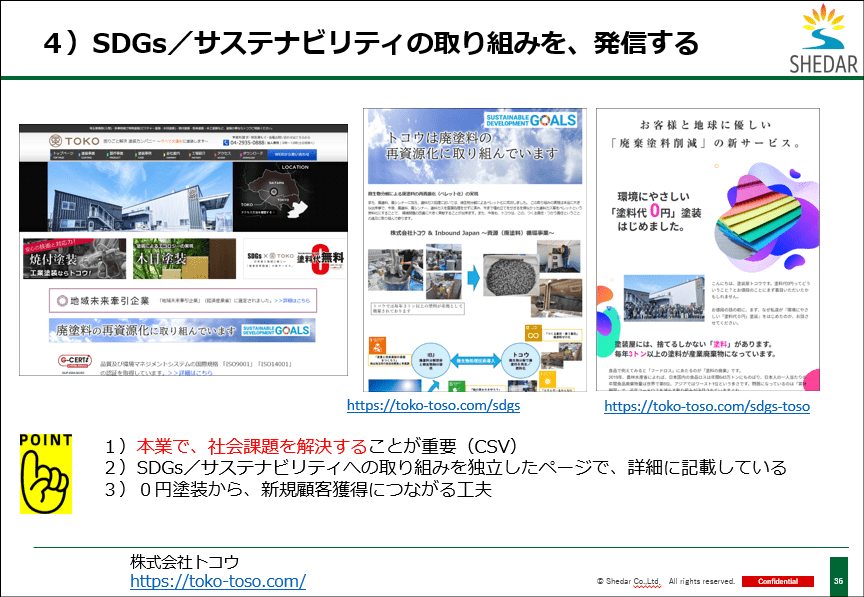
Task: Open the toko-toso.com/sdgs-toso link
Action: (x=707, y=406)
